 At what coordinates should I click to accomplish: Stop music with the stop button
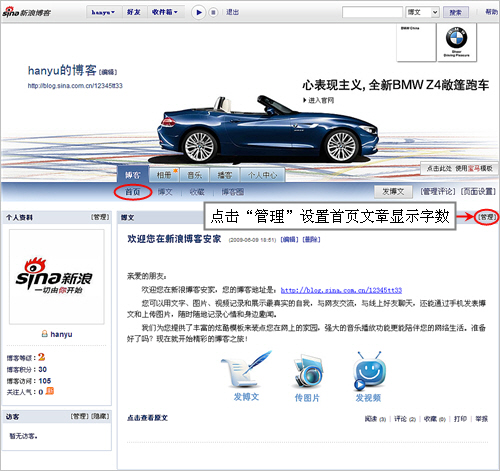213,12
